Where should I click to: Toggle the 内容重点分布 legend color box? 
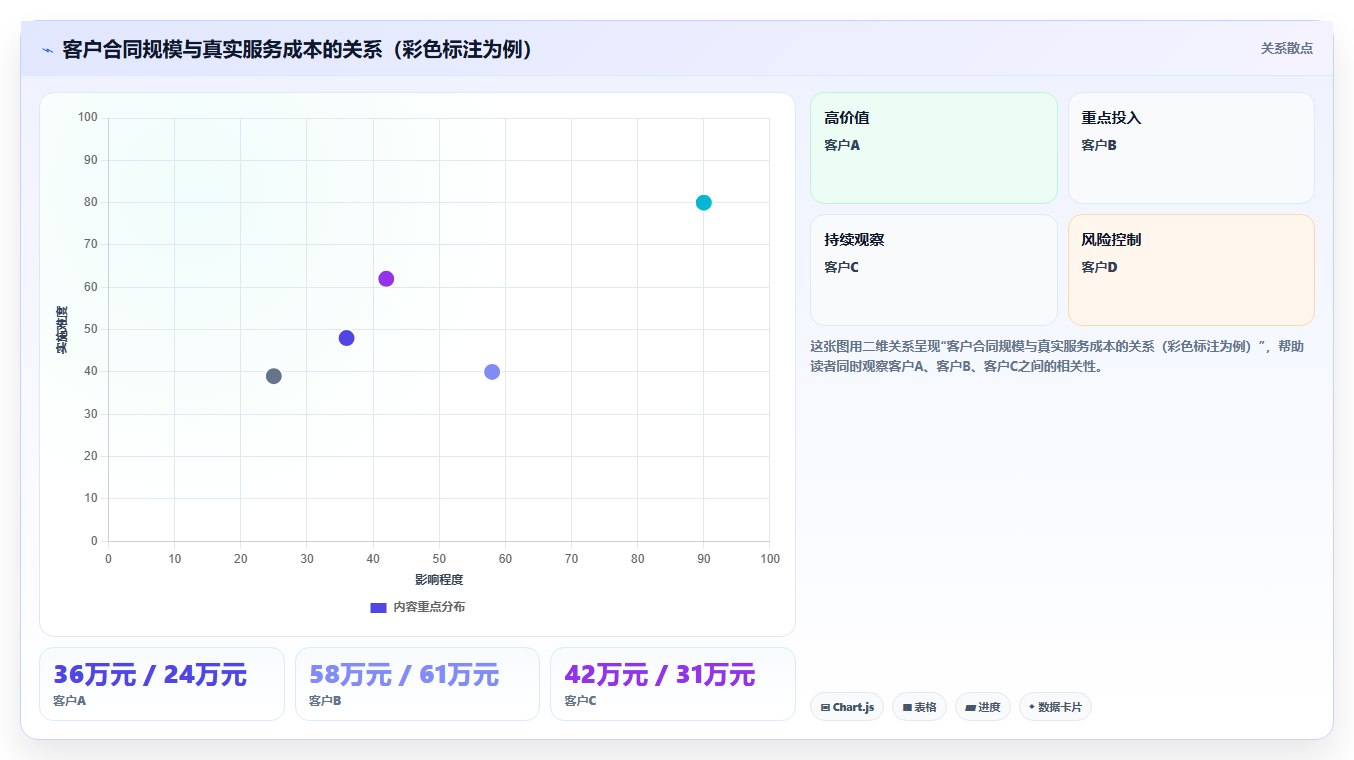pos(378,607)
